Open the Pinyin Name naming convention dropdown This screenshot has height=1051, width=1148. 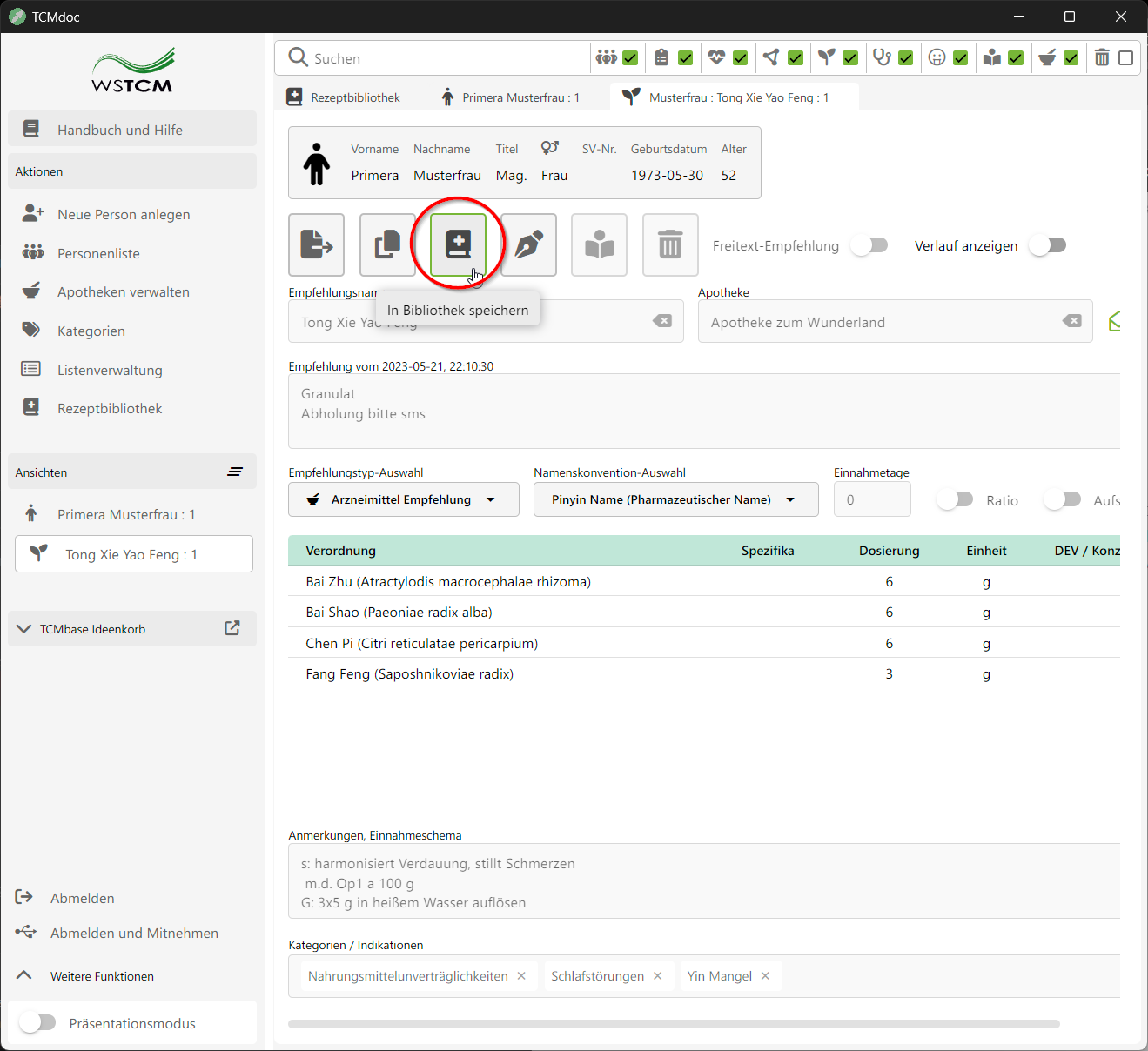(675, 499)
